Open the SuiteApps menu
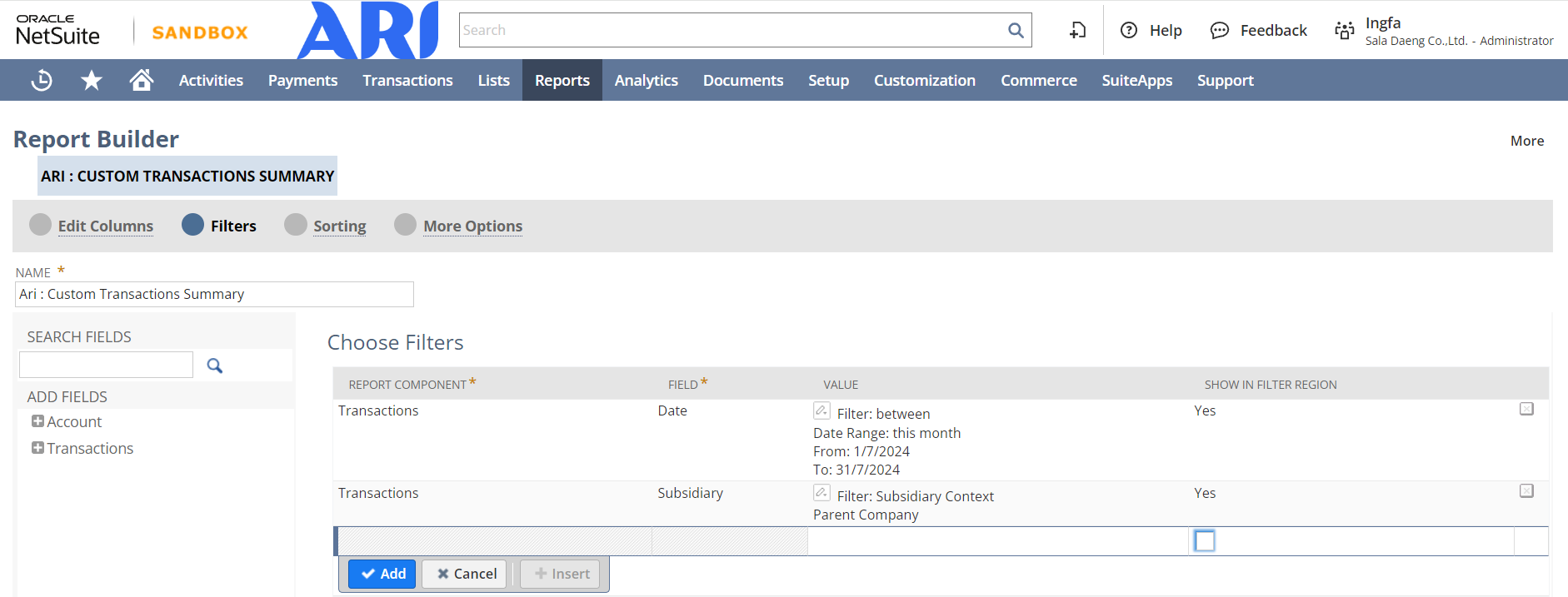 (x=1137, y=81)
